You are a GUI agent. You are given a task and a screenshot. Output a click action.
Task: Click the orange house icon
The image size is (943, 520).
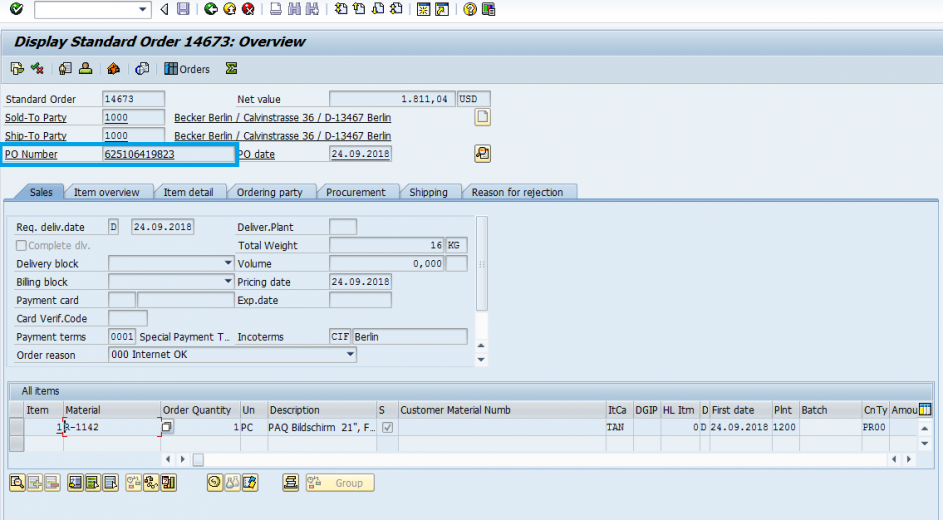[113, 69]
